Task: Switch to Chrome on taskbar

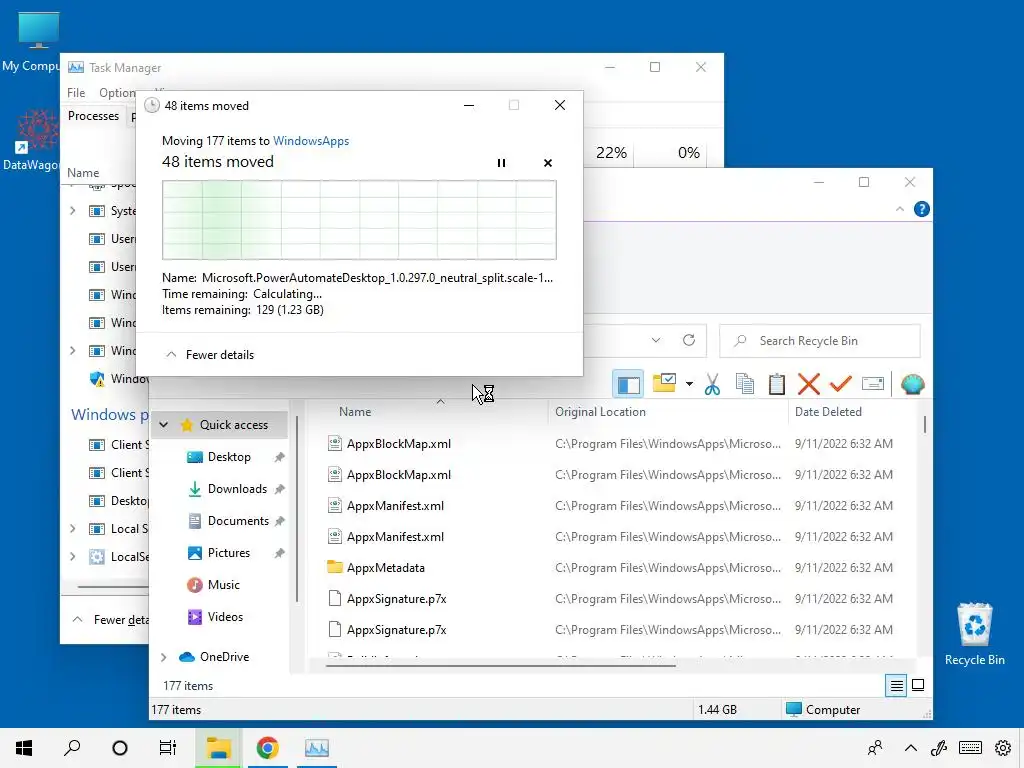Action: click(x=267, y=748)
